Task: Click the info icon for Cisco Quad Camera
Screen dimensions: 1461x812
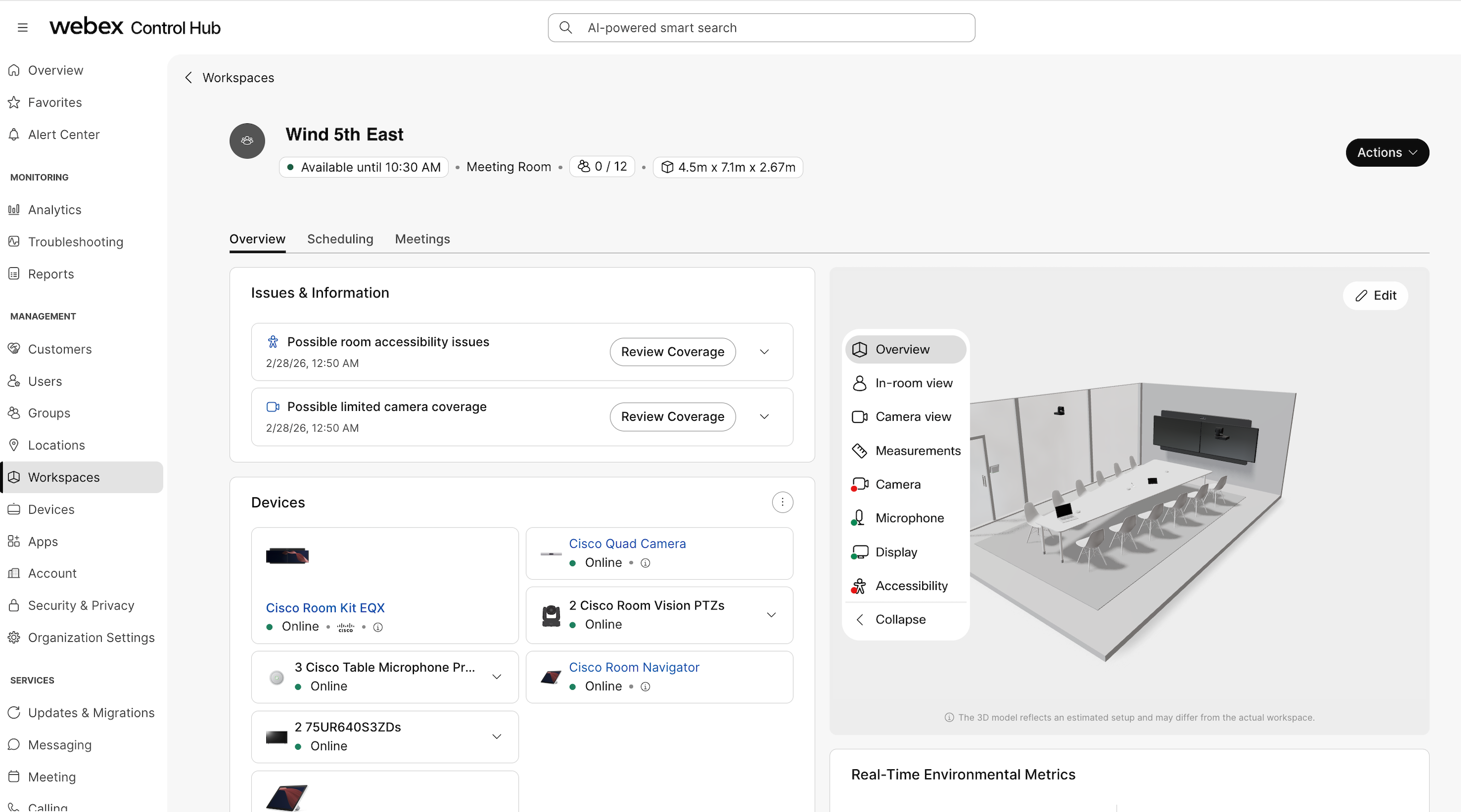Action: (645, 563)
